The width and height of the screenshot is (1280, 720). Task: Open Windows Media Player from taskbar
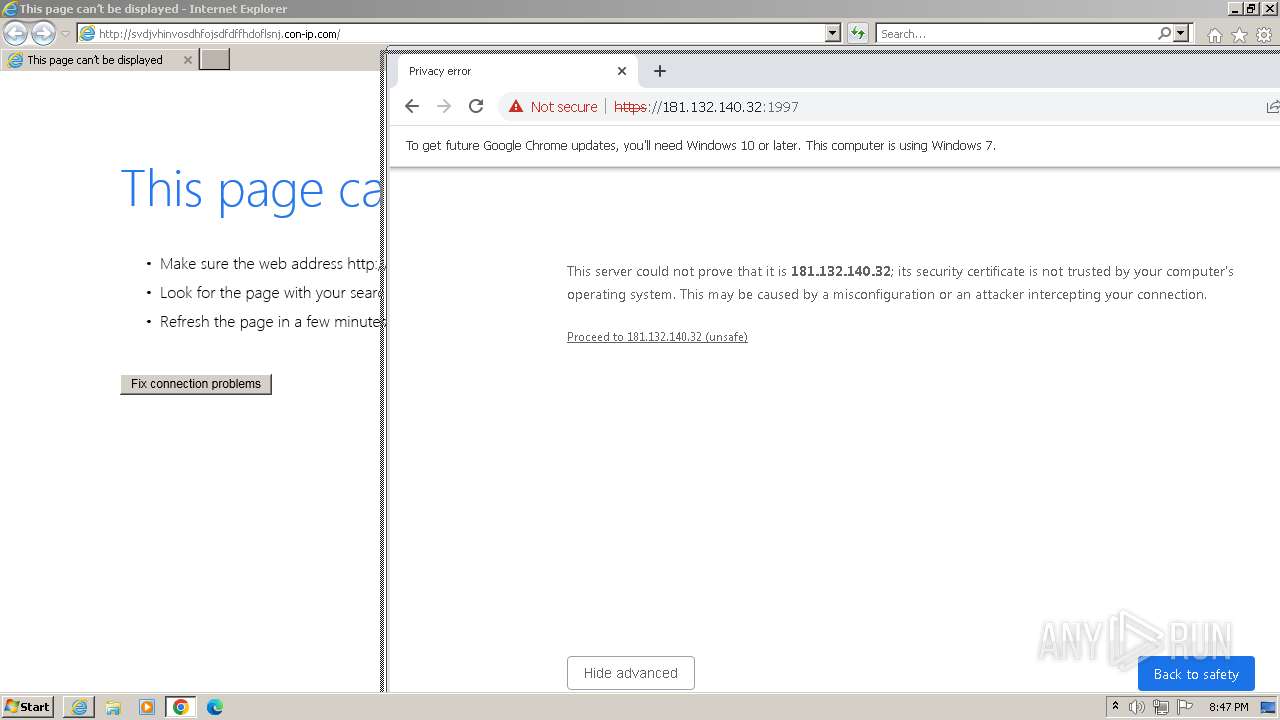pos(147,707)
